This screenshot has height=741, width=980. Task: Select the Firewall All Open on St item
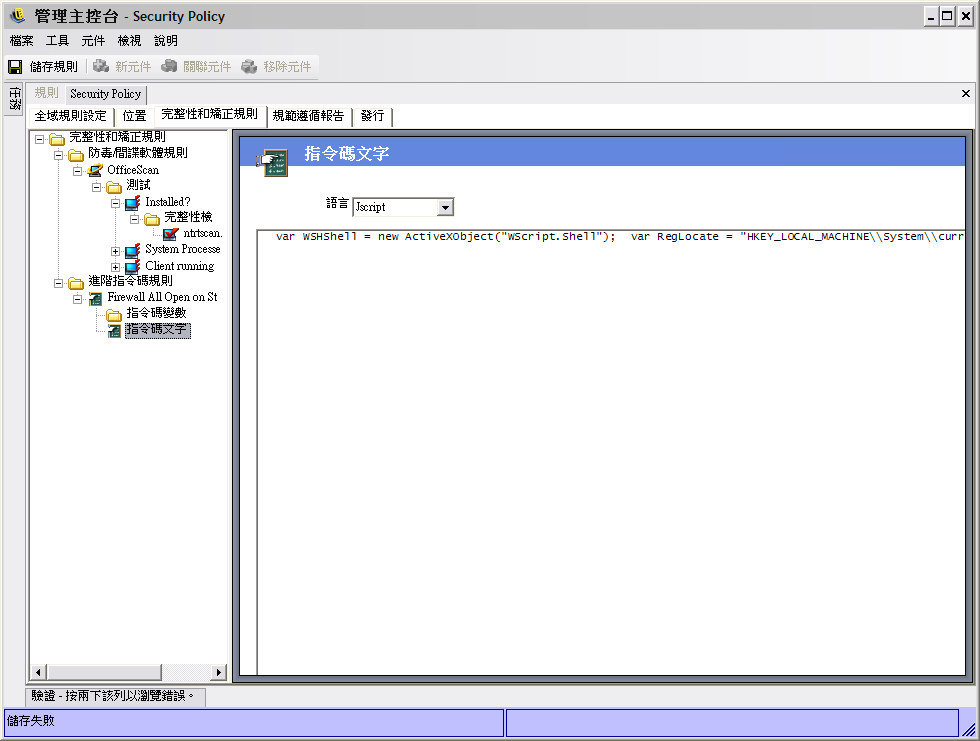coord(162,297)
